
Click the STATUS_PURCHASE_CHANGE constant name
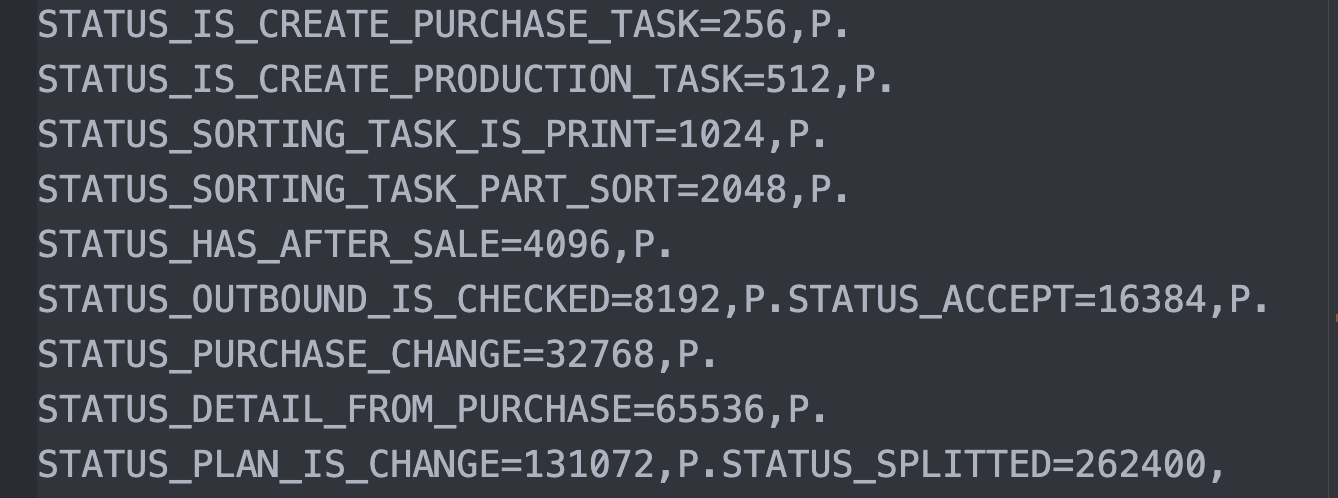[280, 354]
